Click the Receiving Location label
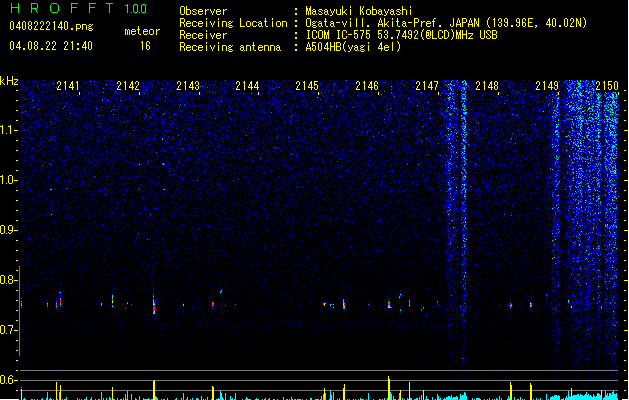The width and height of the screenshot is (629, 400). point(233,23)
